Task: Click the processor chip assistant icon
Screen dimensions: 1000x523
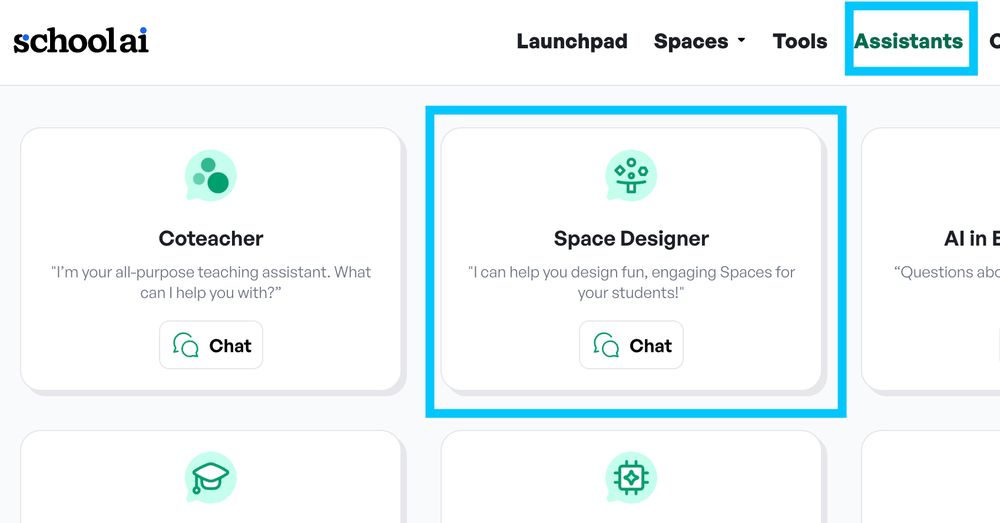Action: click(631, 478)
